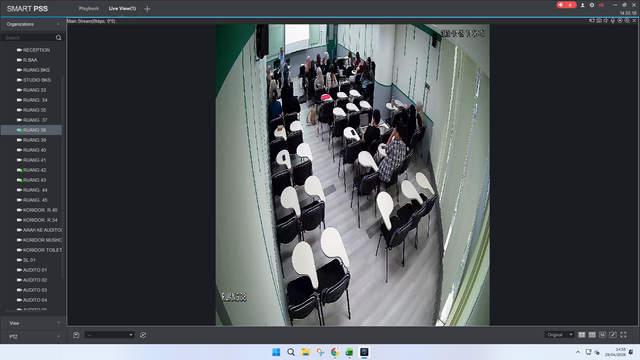The width and height of the screenshot is (640, 360).
Task: Select SL.01 camera
Action: pos(26,260)
